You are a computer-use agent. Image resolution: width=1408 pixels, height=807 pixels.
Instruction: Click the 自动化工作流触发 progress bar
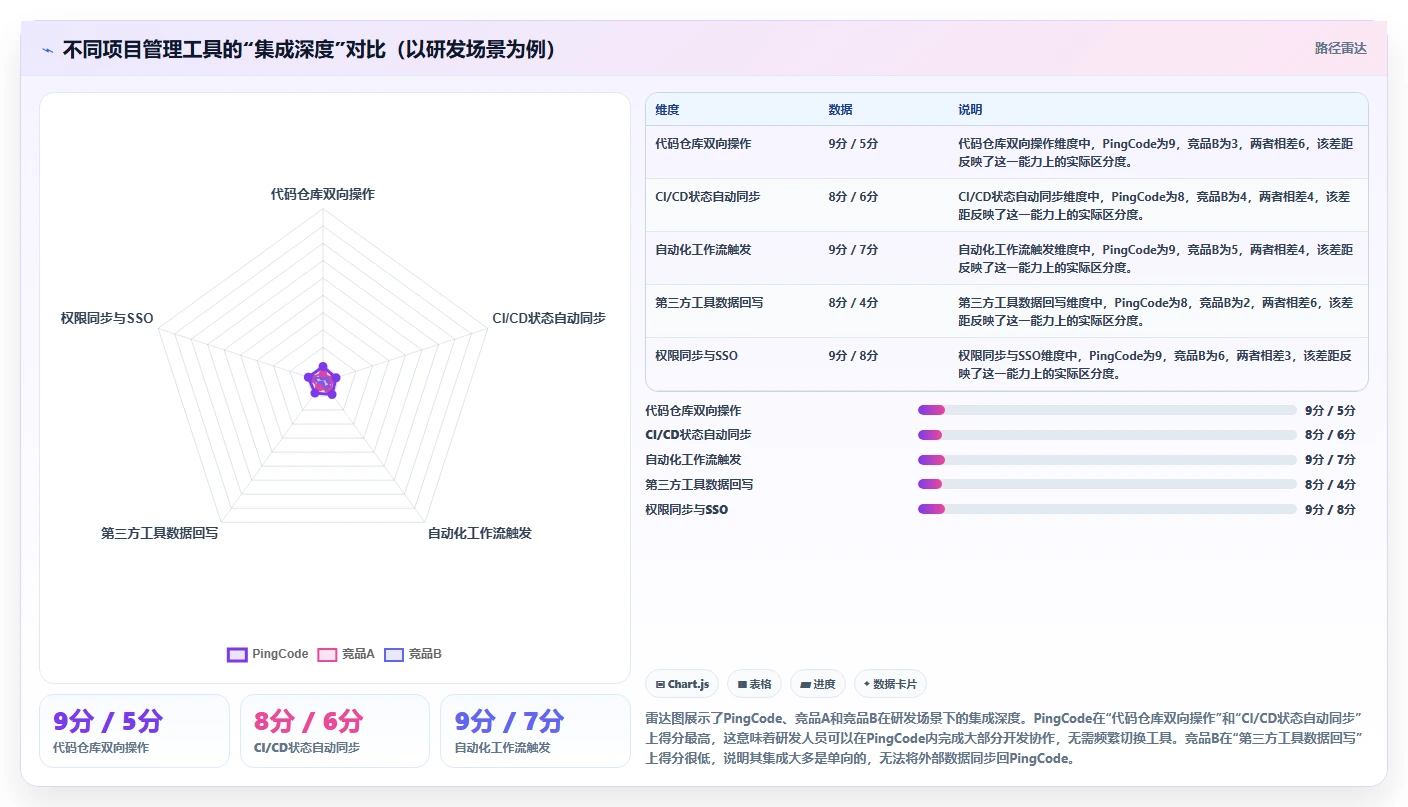(x=1107, y=460)
